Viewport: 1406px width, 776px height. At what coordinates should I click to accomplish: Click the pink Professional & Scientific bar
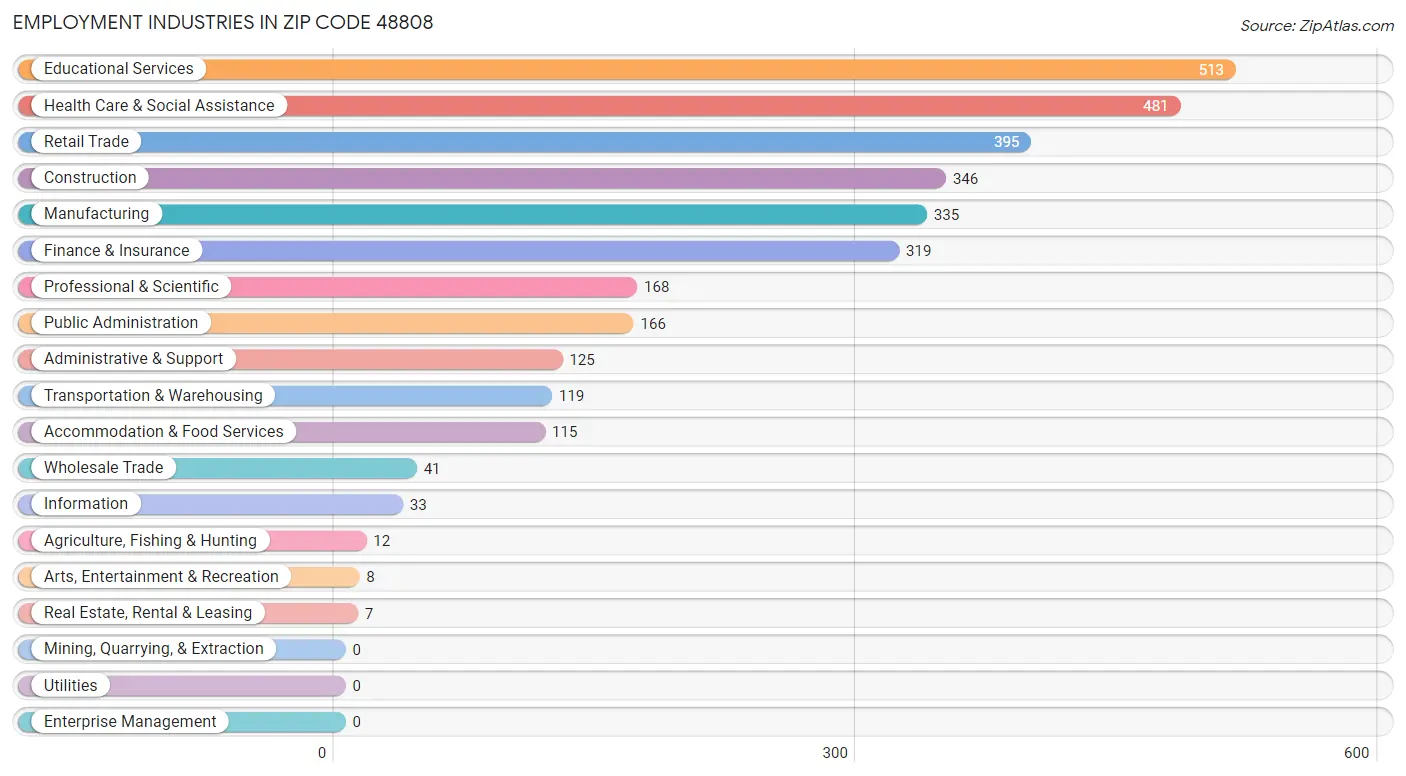coord(327,287)
